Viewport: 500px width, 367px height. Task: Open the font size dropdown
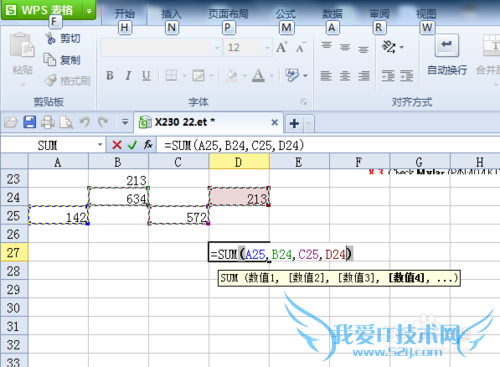[267, 48]
